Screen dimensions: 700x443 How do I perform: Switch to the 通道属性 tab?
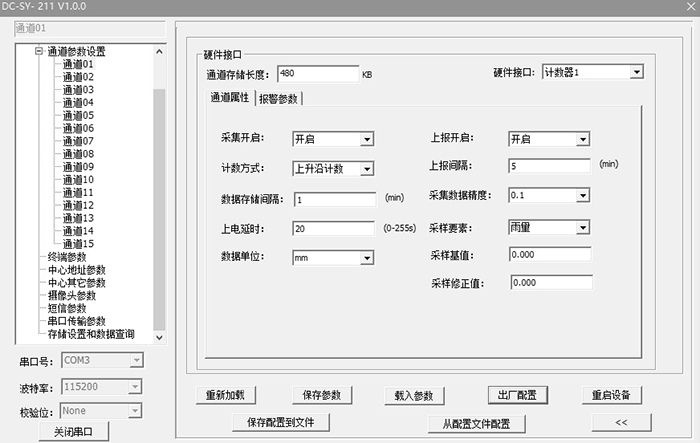[228, 98]
